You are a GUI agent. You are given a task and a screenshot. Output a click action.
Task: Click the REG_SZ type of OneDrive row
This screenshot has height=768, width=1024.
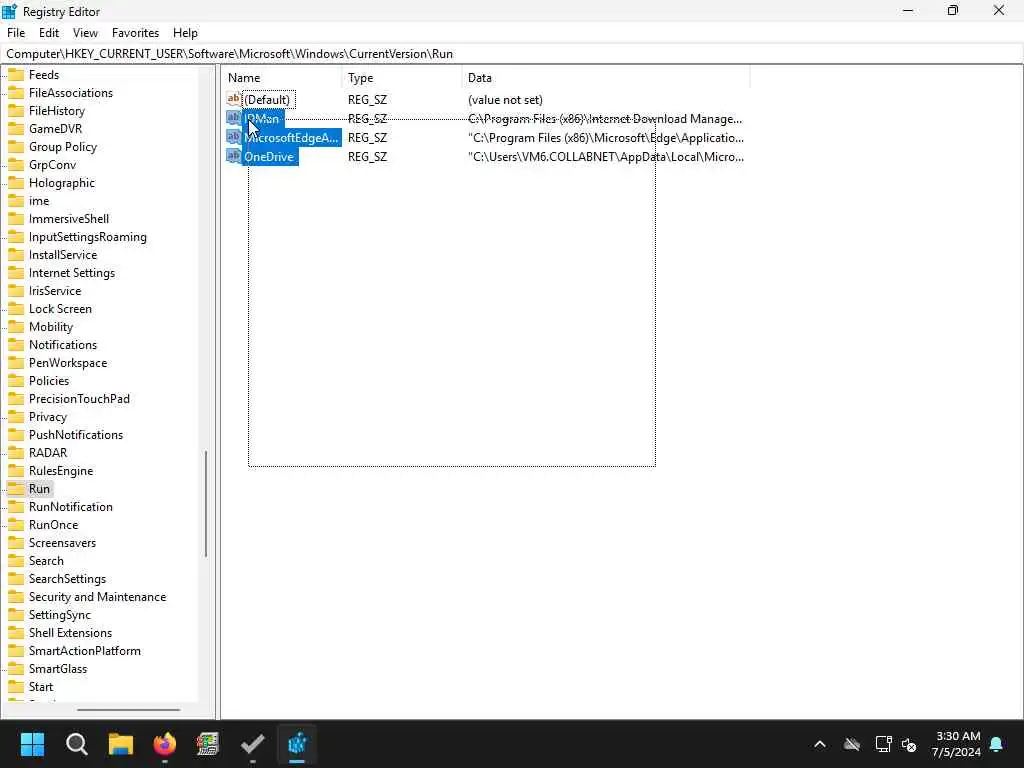(x=367, y=157)
